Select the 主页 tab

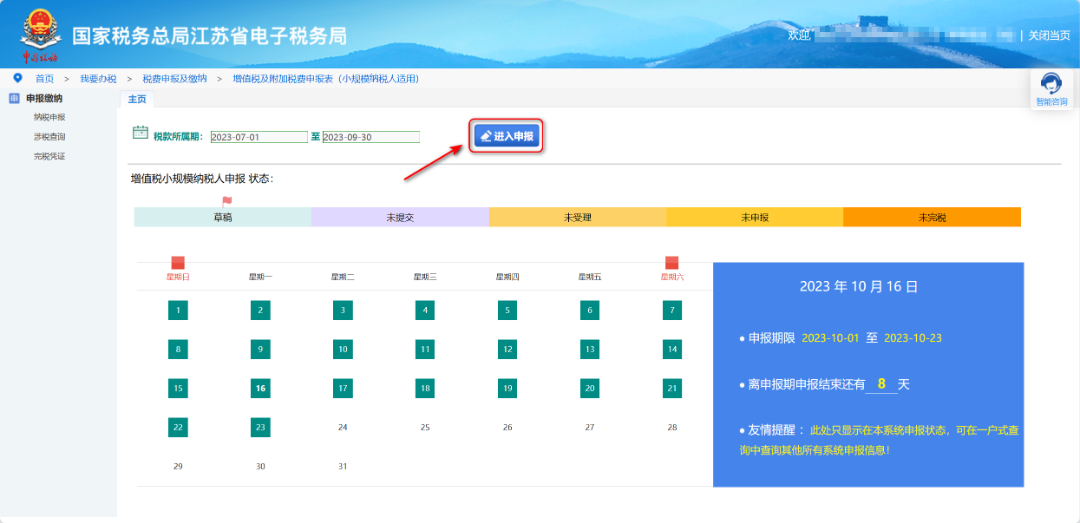(x=137, y=99)
